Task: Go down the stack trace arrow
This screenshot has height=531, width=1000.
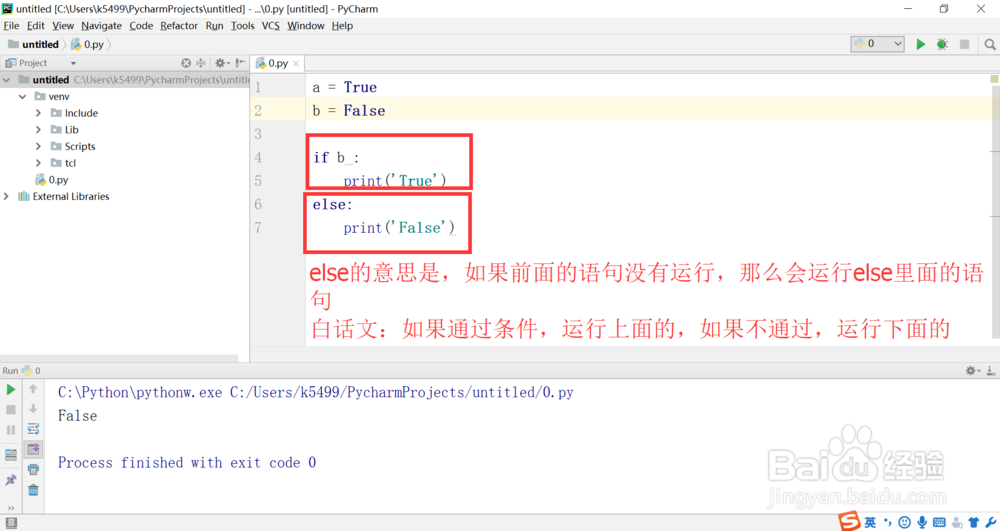Action: point(33,409)
